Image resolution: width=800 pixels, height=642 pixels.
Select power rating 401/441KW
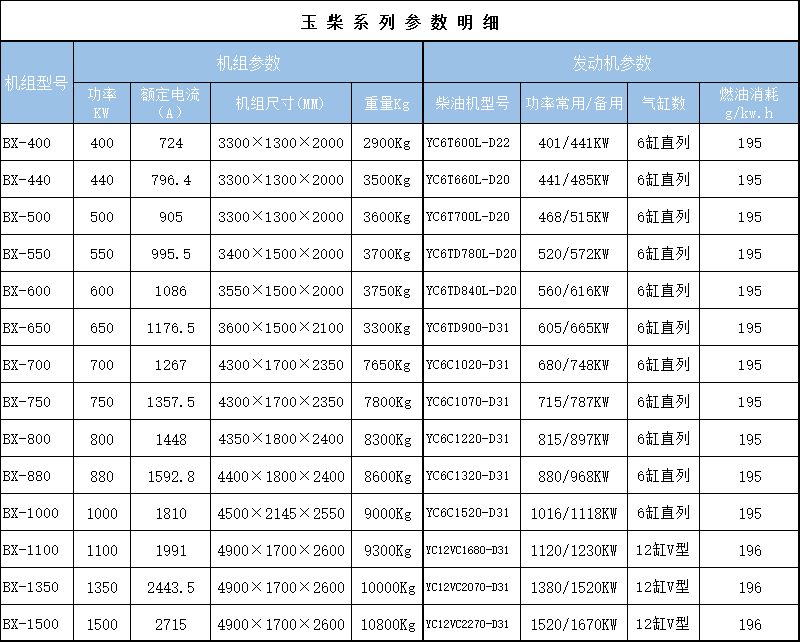point(574,143)
